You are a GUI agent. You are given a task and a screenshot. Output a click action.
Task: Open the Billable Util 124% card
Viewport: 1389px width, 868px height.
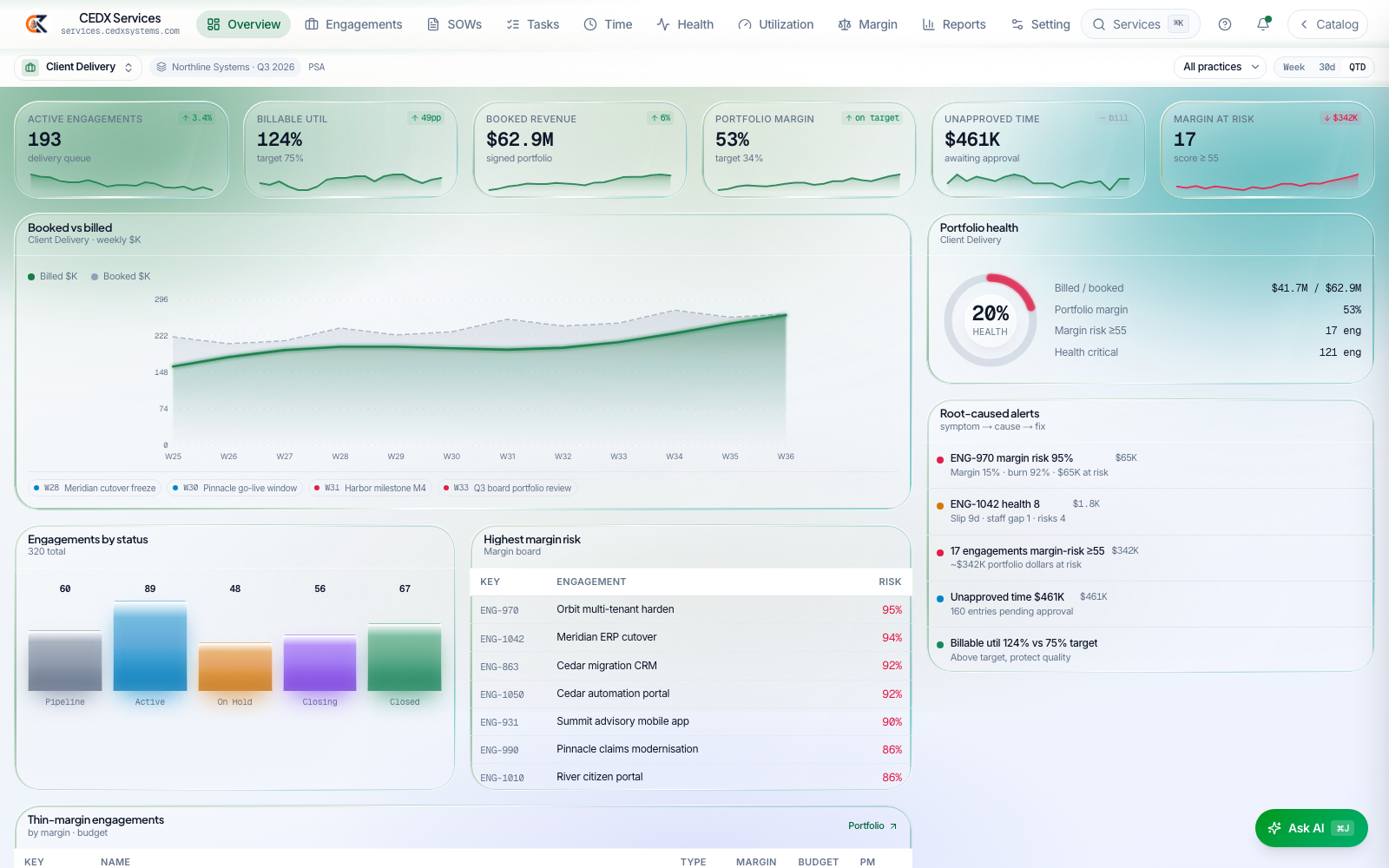point(351,150)
